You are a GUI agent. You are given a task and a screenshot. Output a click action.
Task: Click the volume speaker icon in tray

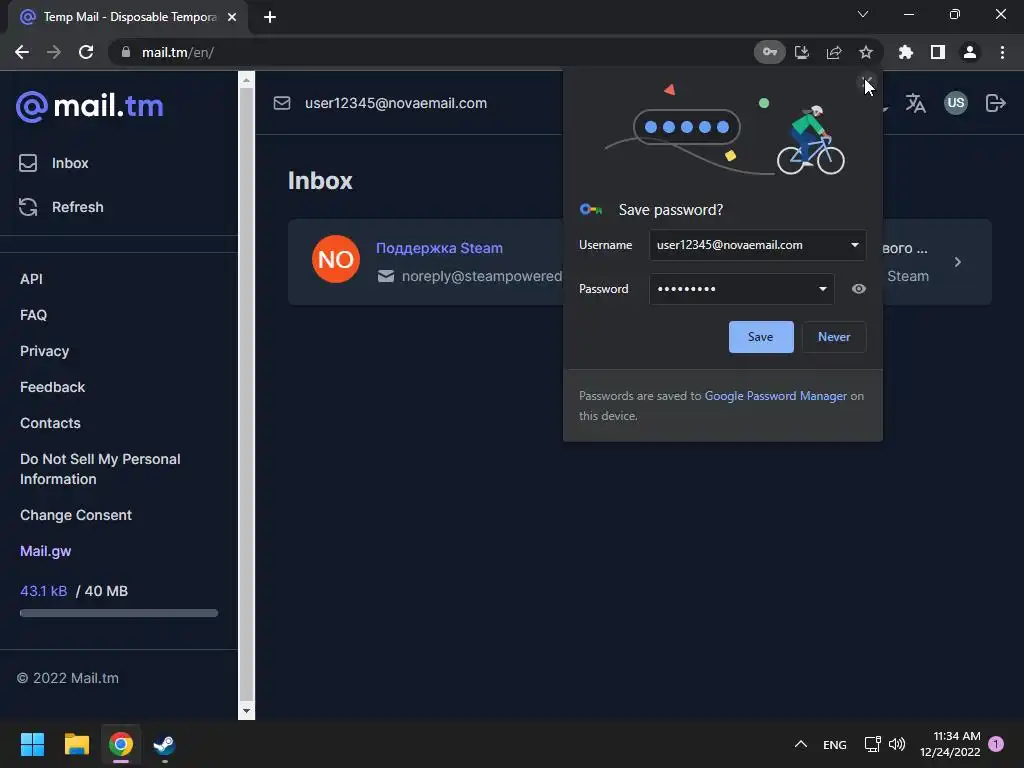[897, 744]
